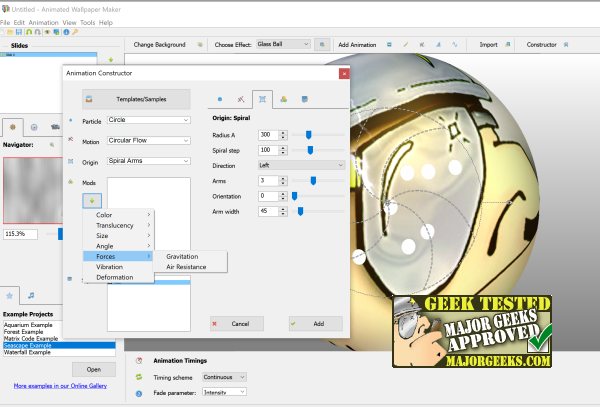Open the Choose Effect Glass Ball dropdown
The height and width of the screenshot is (407, 600).
tap(283, 44)
